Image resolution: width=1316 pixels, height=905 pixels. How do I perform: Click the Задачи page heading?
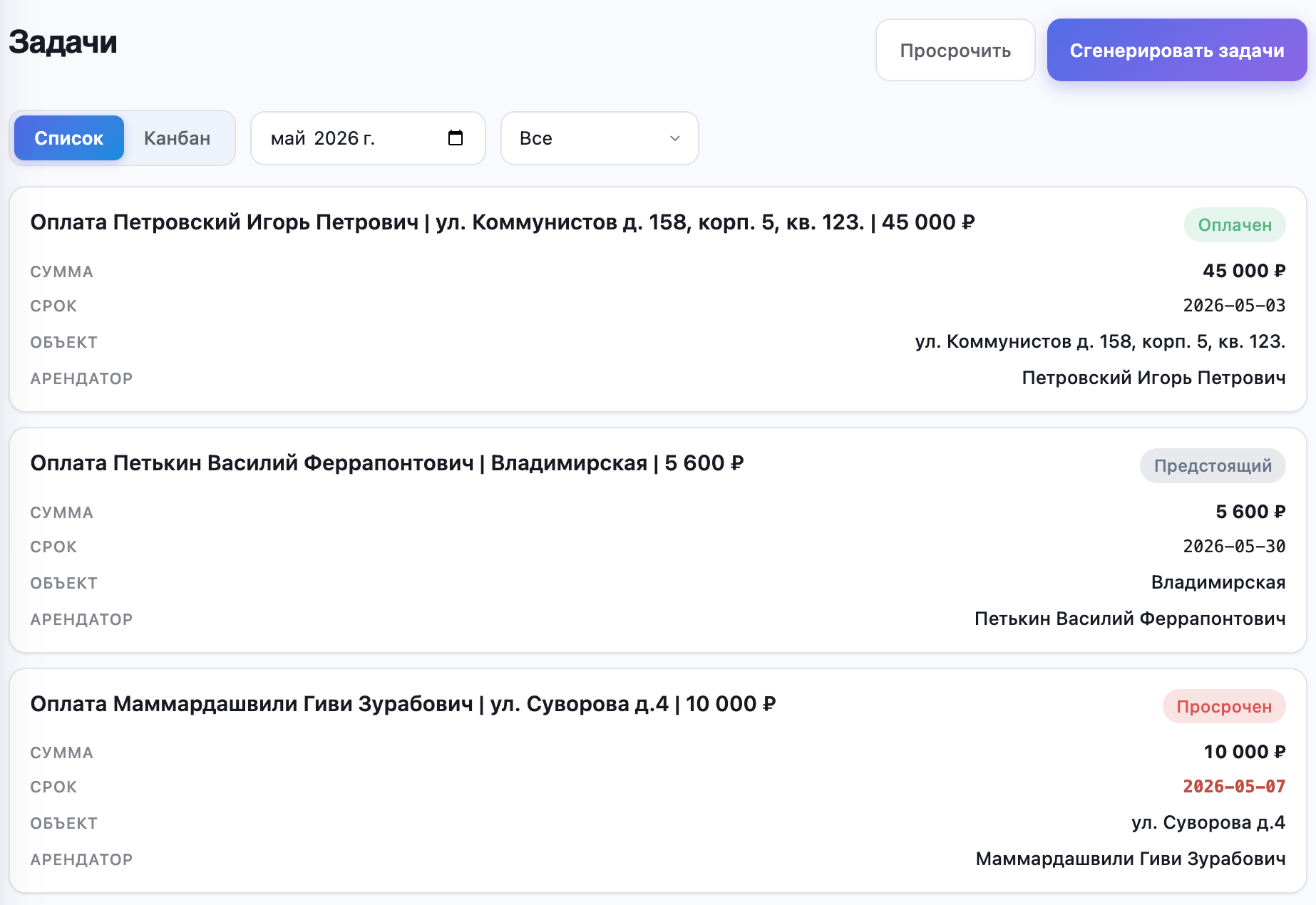[x=63, y=42]
